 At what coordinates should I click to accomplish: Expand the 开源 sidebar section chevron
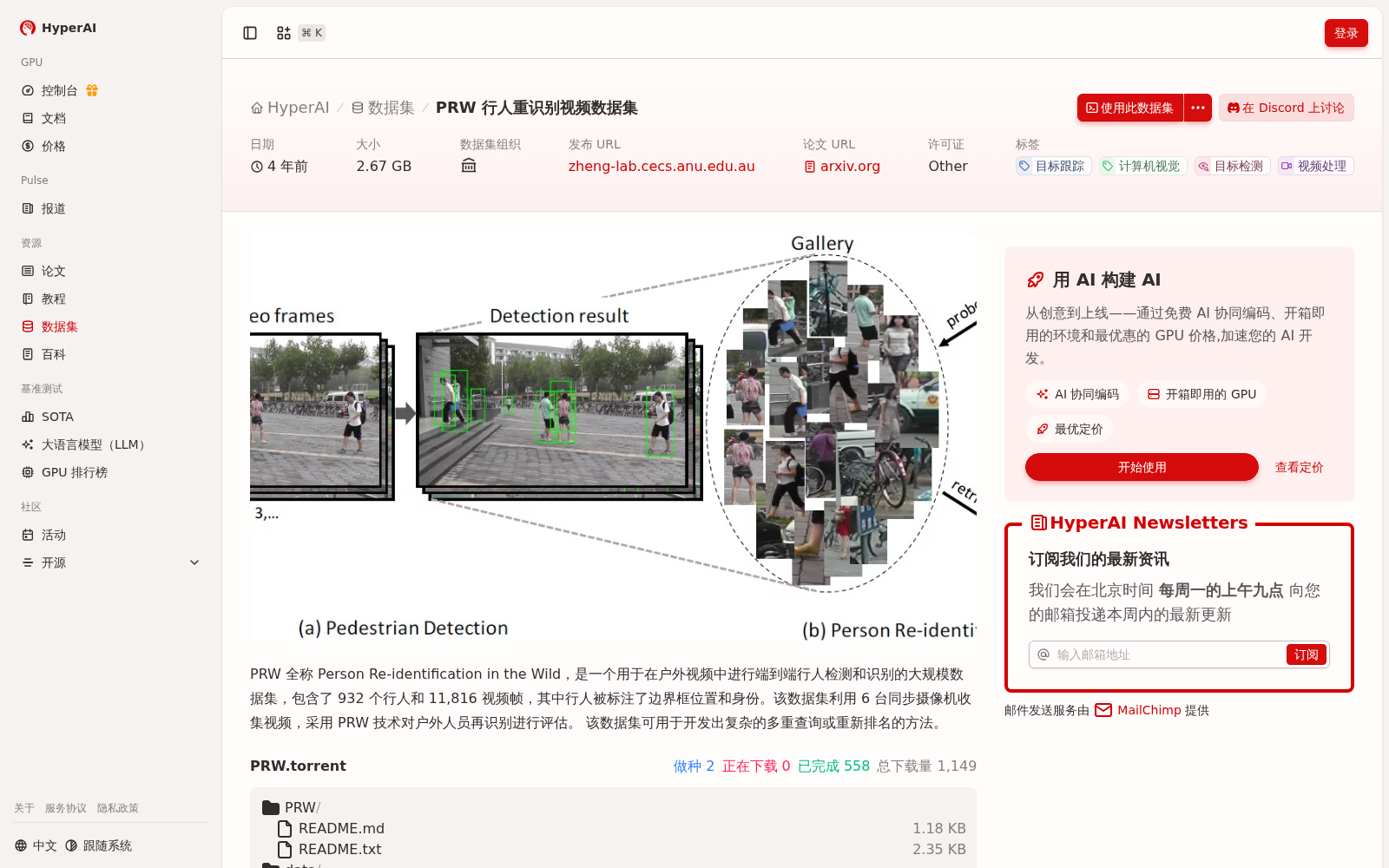point(194,562)
